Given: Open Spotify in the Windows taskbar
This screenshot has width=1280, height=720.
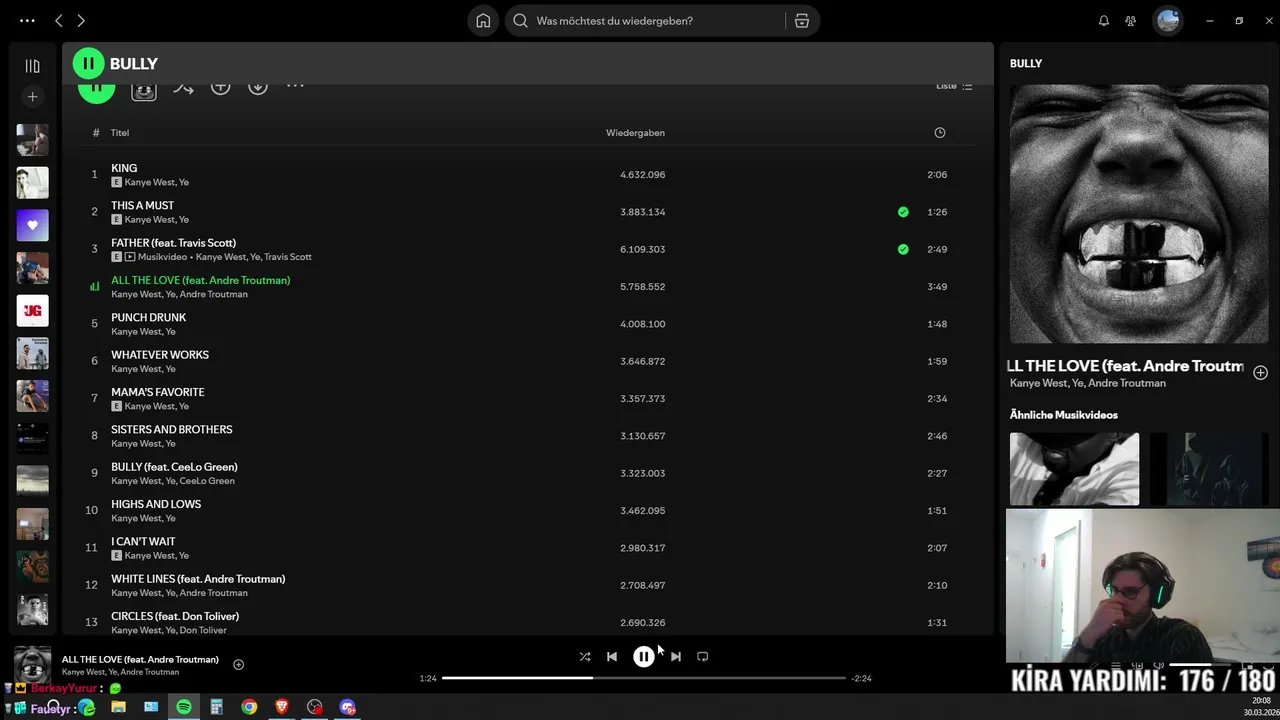Looking at the screenshot, I should click(184, 707).
